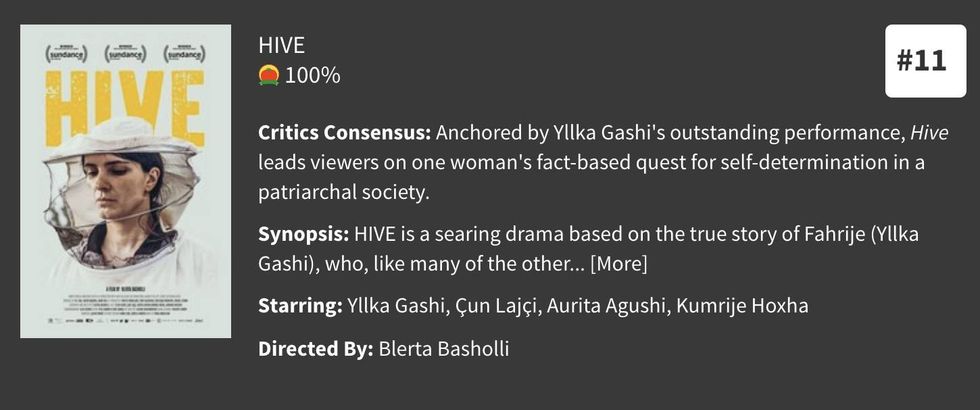Image resolution: width=980 pixels, height=410 pixels.
Task: Click the Critics Consensus label
Action: (x=345, y=133)
